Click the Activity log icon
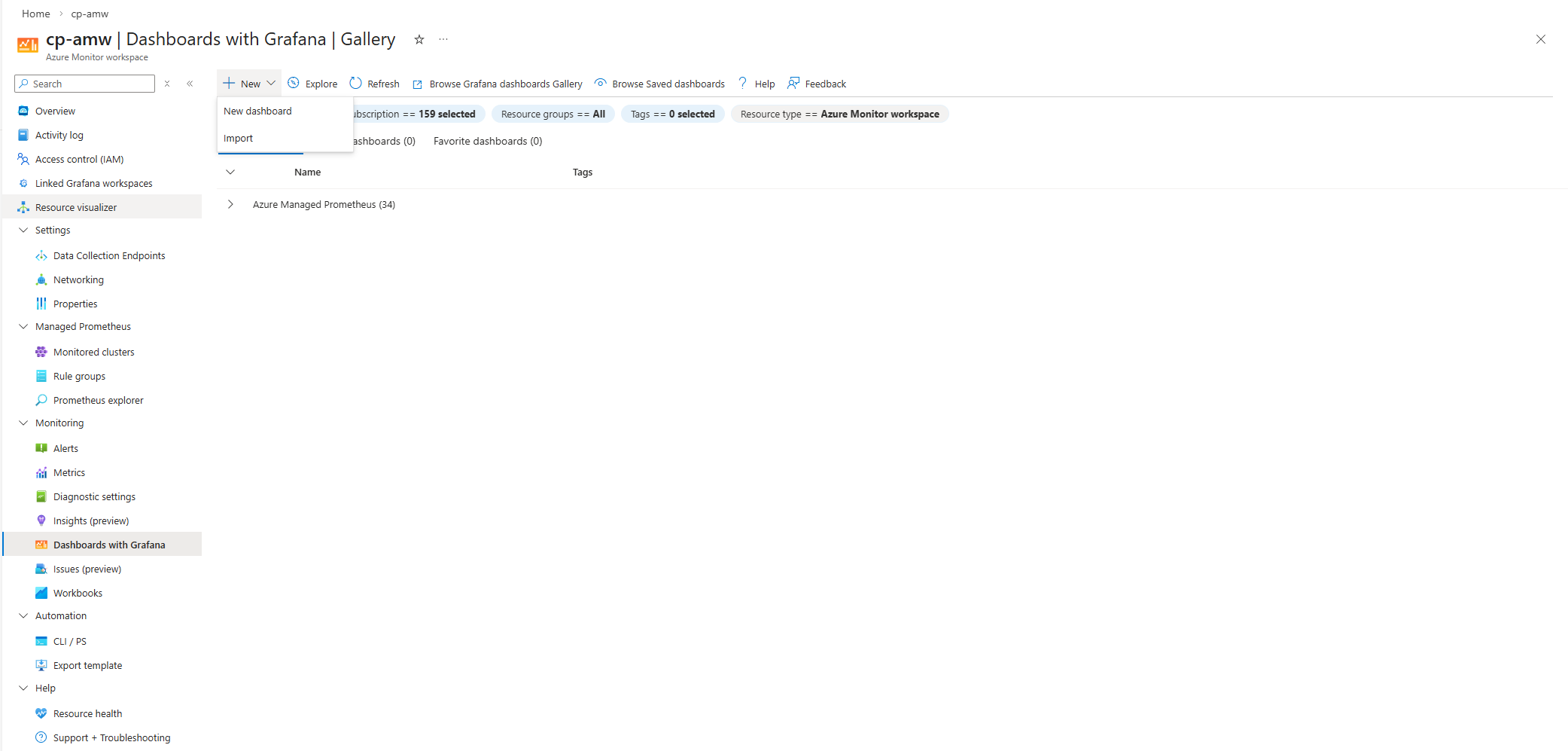This screenshot has width=1568, height=751. (23, 135)
